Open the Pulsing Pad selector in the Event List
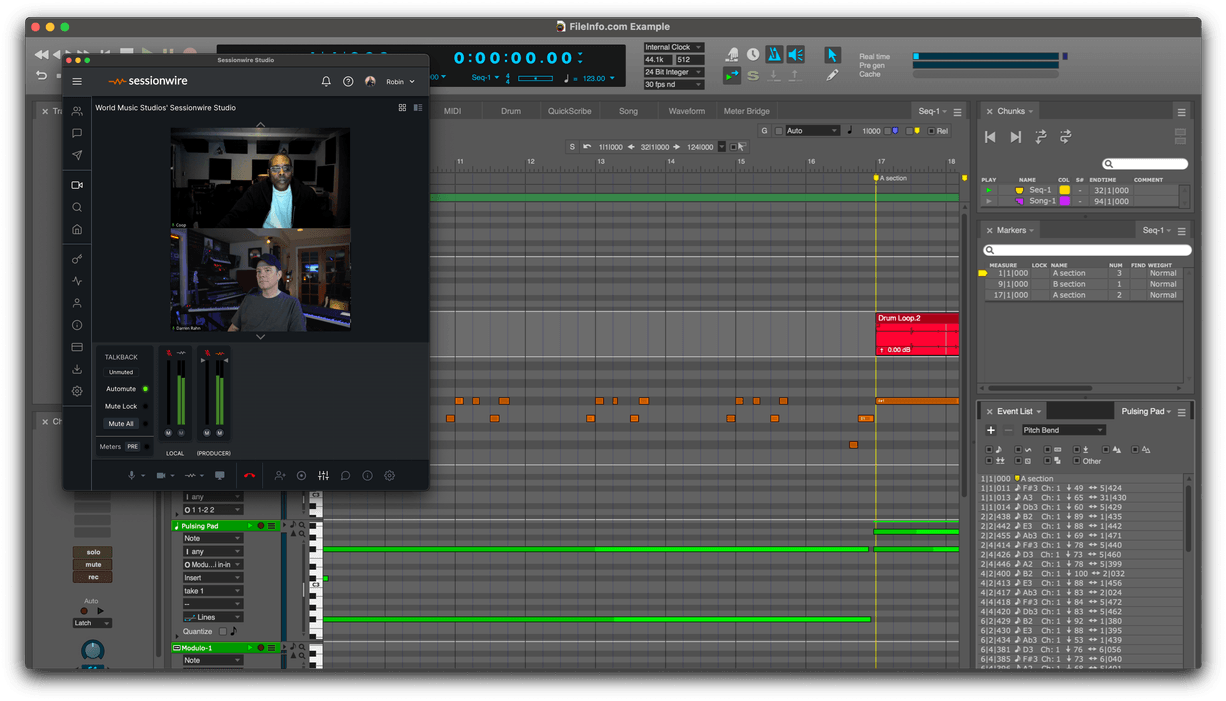1226x701 pixels. (1146, 410)
